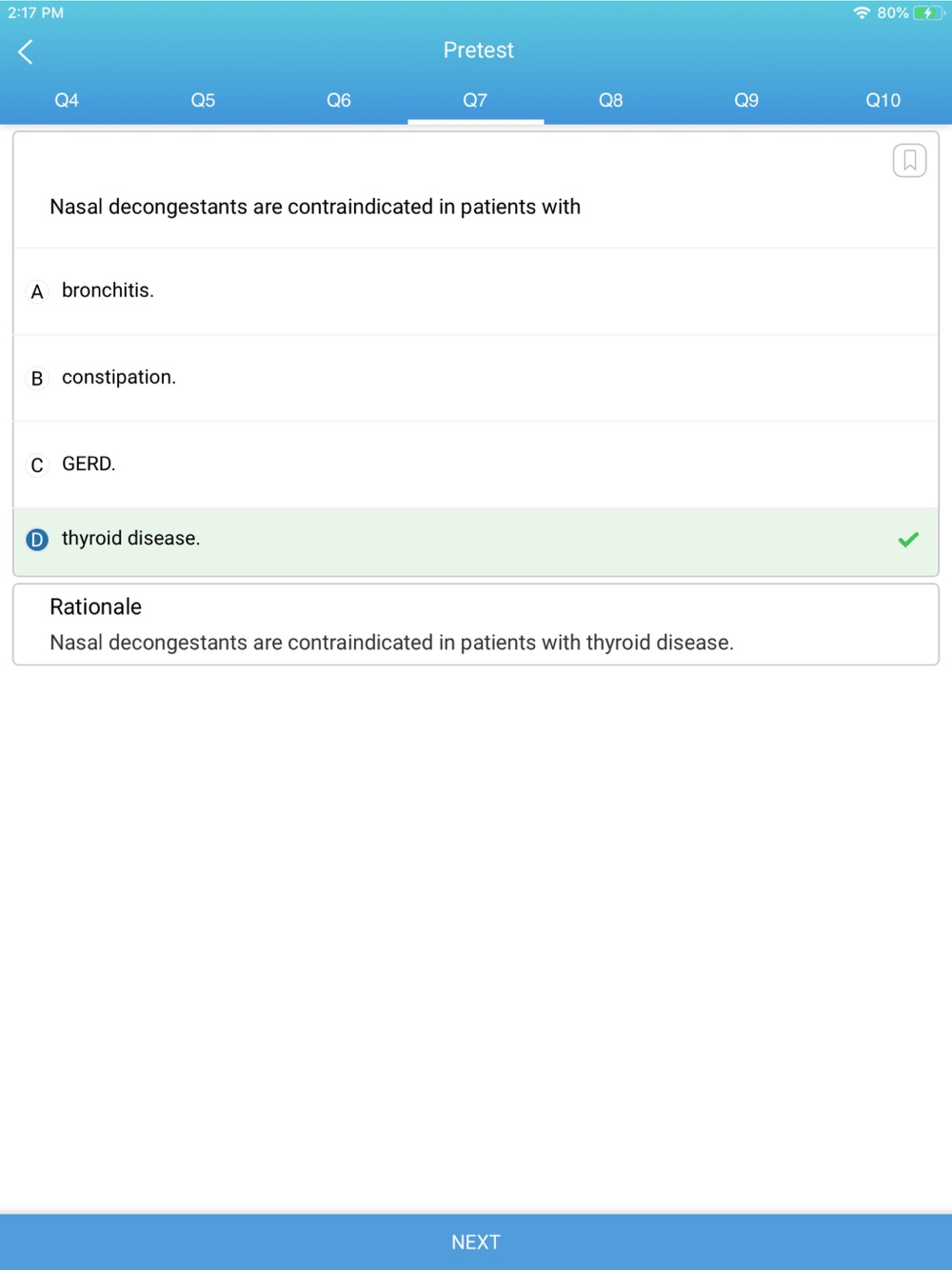This screenshot has height=1270, width=952.
Task: Switch to question Q4 tab
Action: pos(67,100)
